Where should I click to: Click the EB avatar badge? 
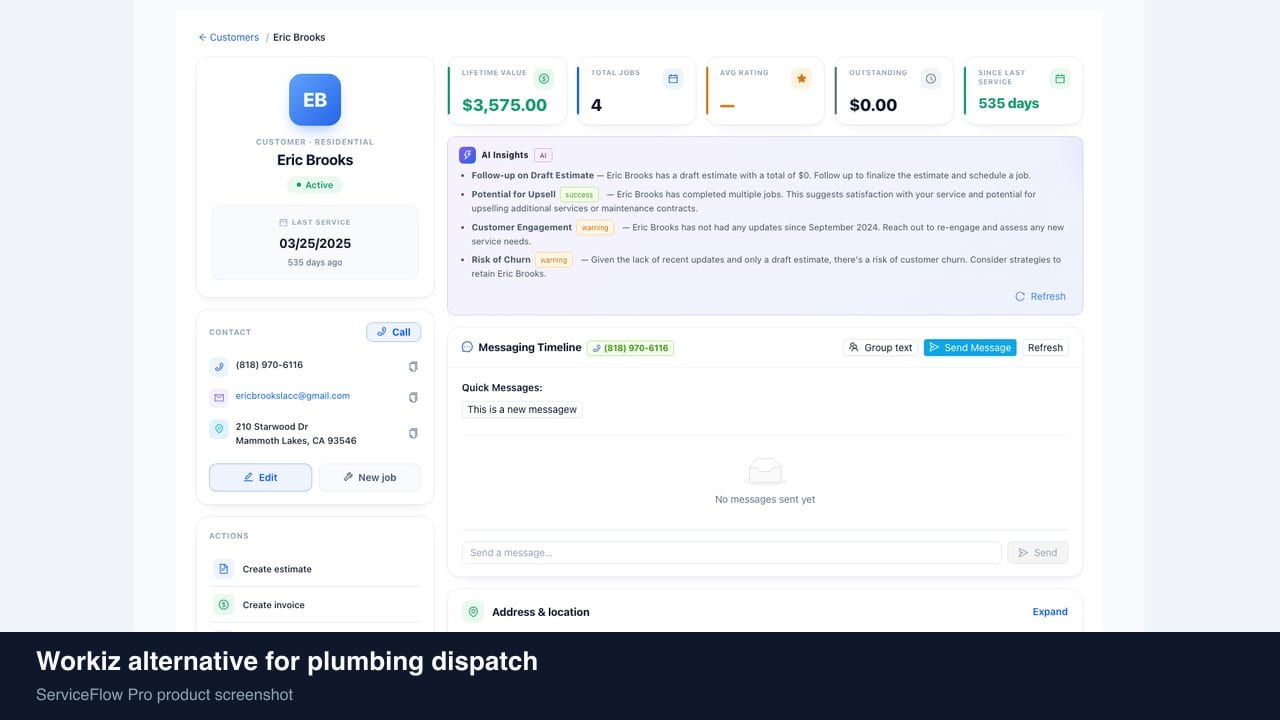click(x=315, y=100)
